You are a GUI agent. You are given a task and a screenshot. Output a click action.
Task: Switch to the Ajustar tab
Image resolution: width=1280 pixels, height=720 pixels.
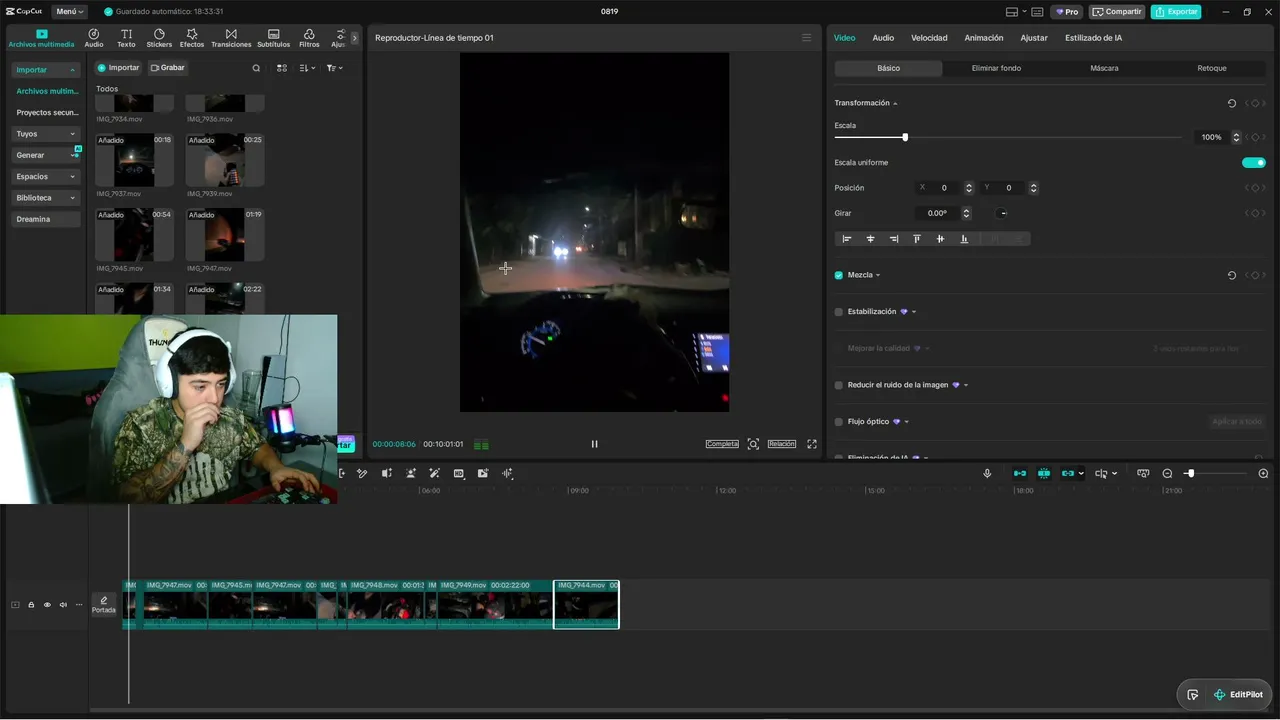1034,38
